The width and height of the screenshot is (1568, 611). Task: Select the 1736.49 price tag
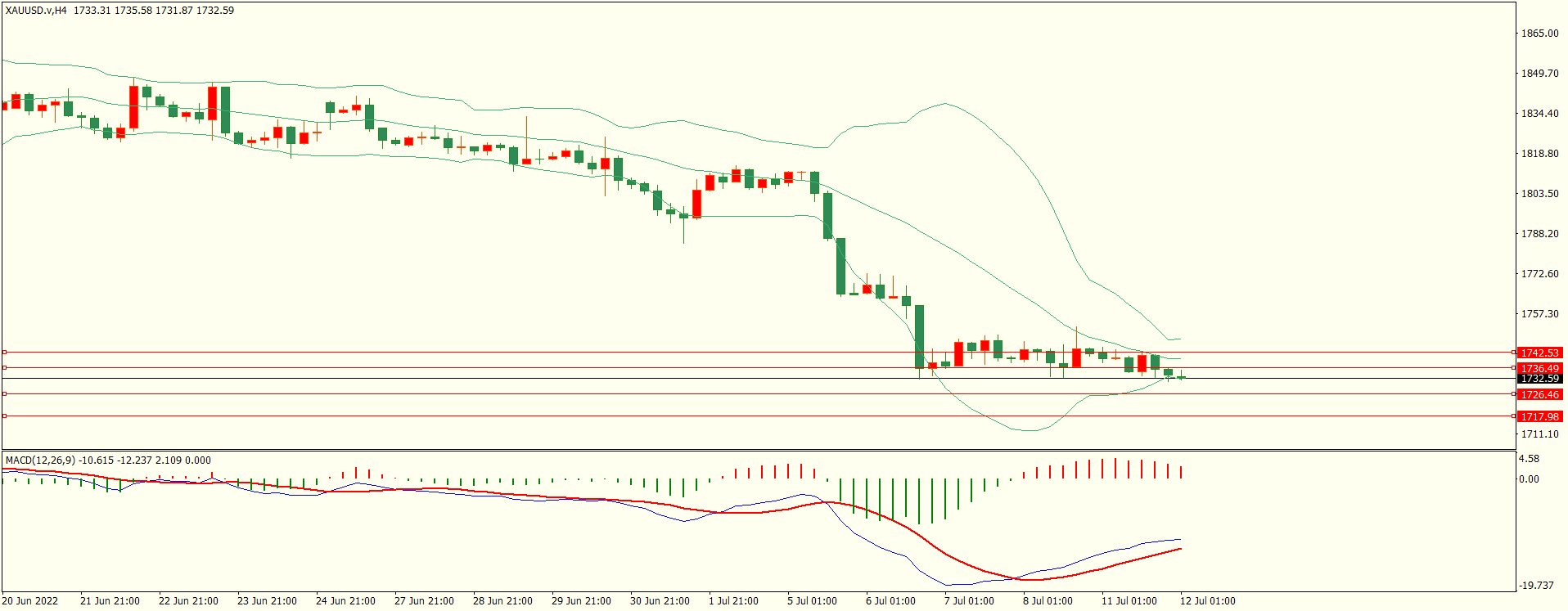(x=1539, y=368)
